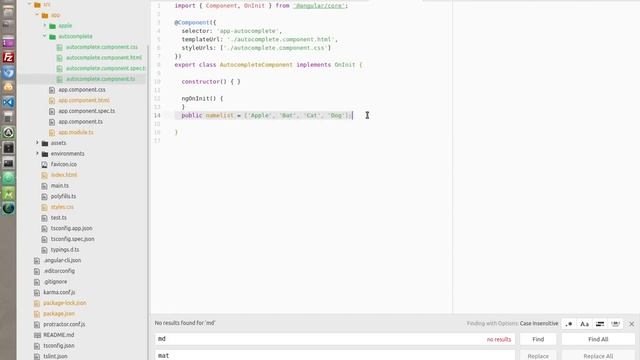Viewport: 640px width, 360px height.
Task: Click the image icon beside favicon.ico
Action: [x=44, y=164]
